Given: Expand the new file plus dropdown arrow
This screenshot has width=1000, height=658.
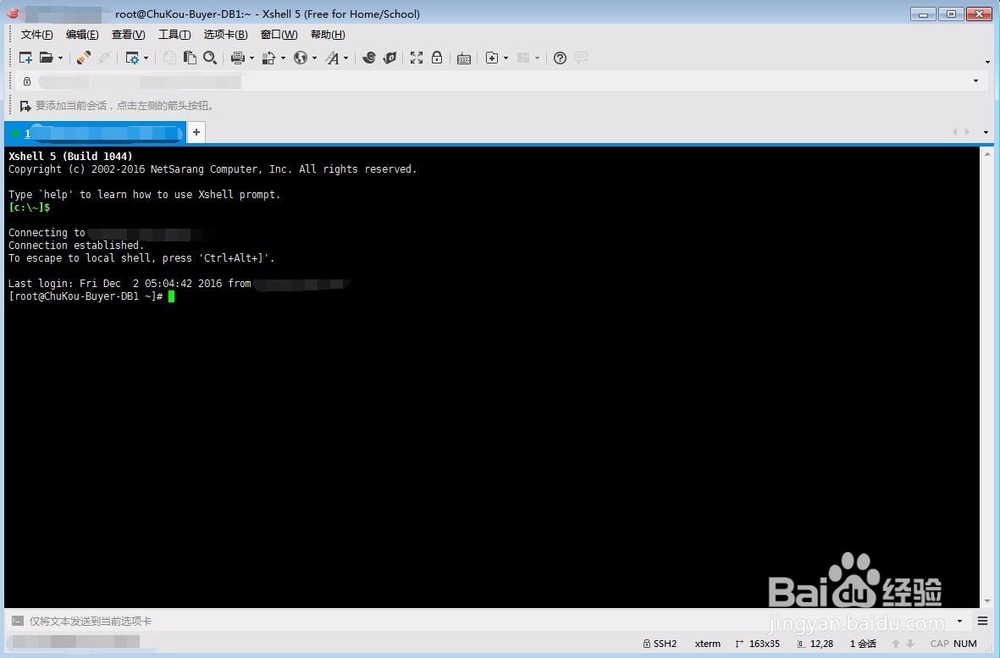Looking at the screenshot, I should (506, 58).
